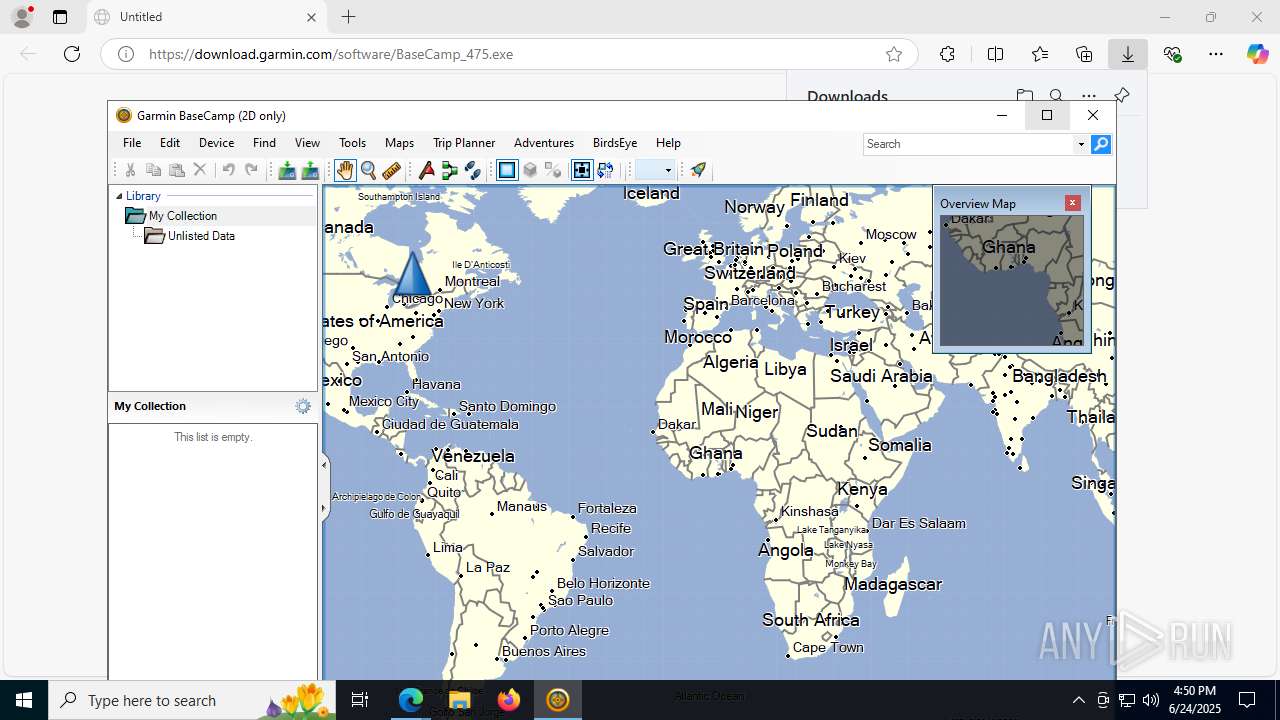
Task: Open browser Settings and more ellipsis
Action: (1216, 54)
